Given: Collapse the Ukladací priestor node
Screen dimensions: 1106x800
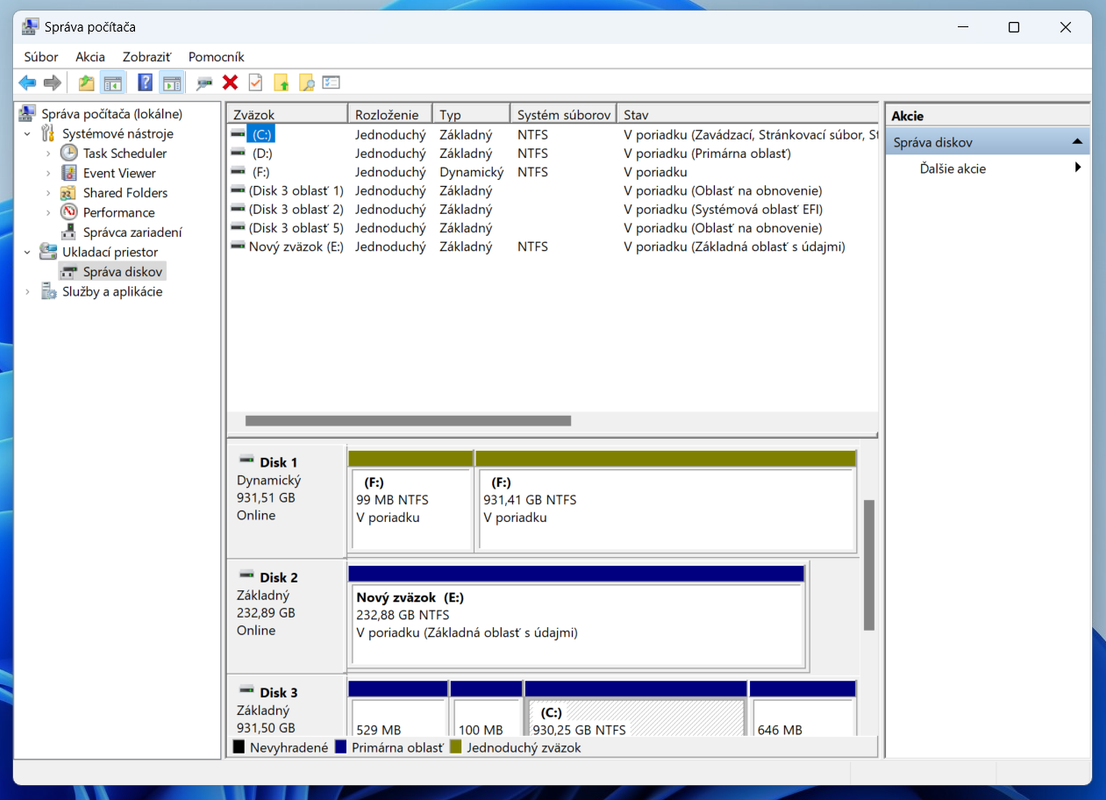Looking at the screenshot, I should pos(28,252).
